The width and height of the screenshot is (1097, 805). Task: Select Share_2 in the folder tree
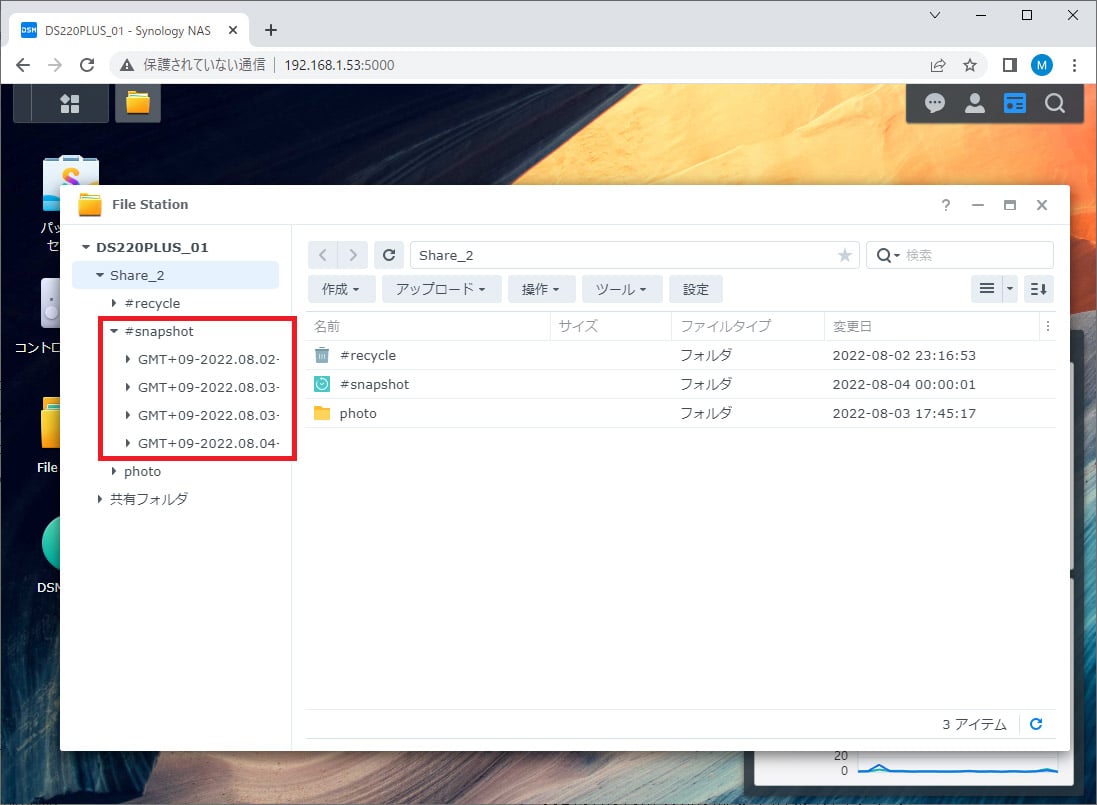[x=176, y=276]
